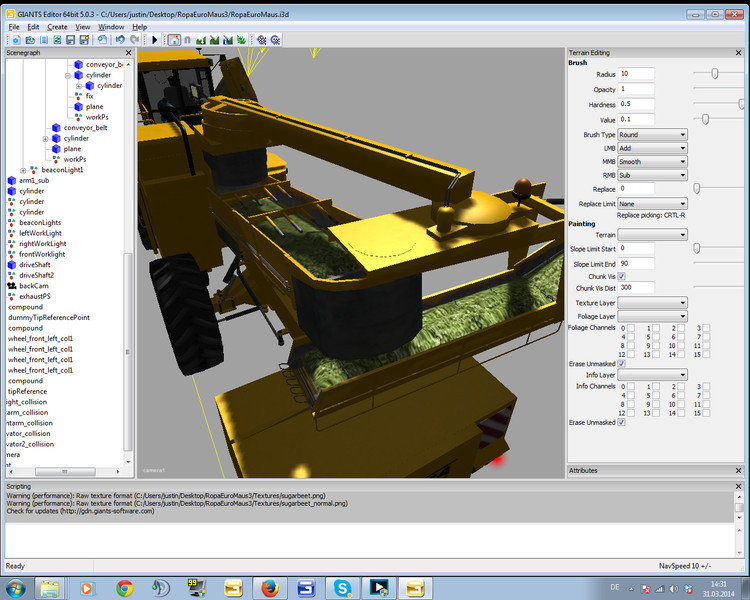
Task: Select the terrain sculpt mode icon
Action: click(x=201, y=40)
